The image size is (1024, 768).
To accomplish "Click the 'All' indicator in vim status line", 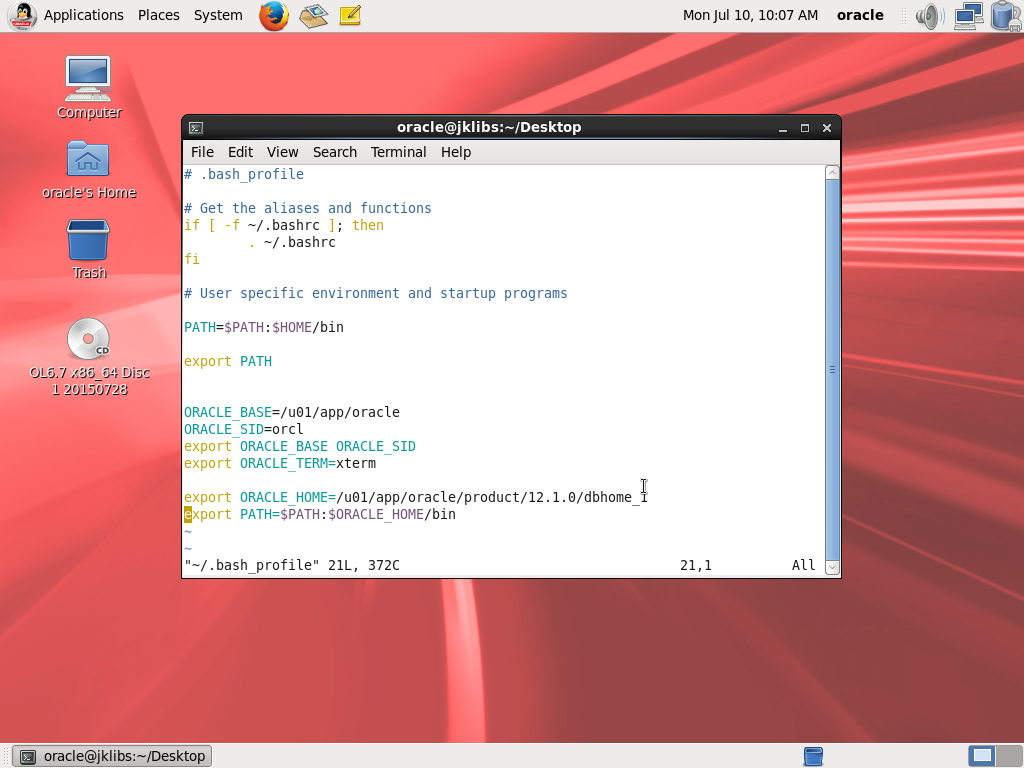I will (x=803, y=565).
